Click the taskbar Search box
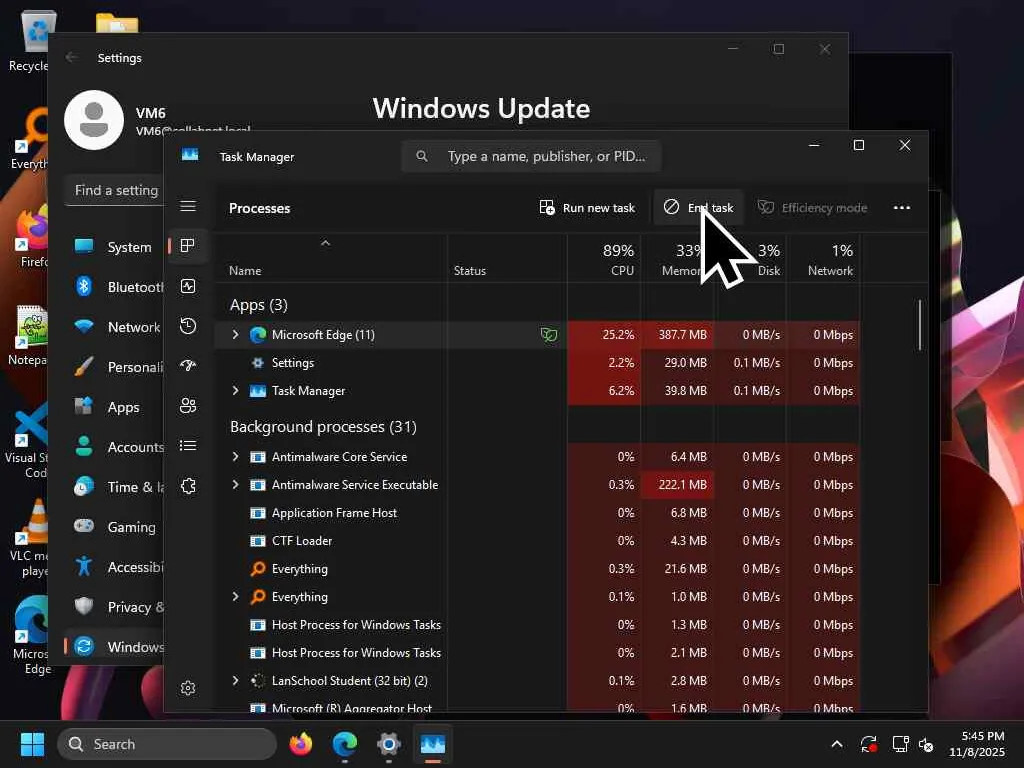 coord(167,744)
